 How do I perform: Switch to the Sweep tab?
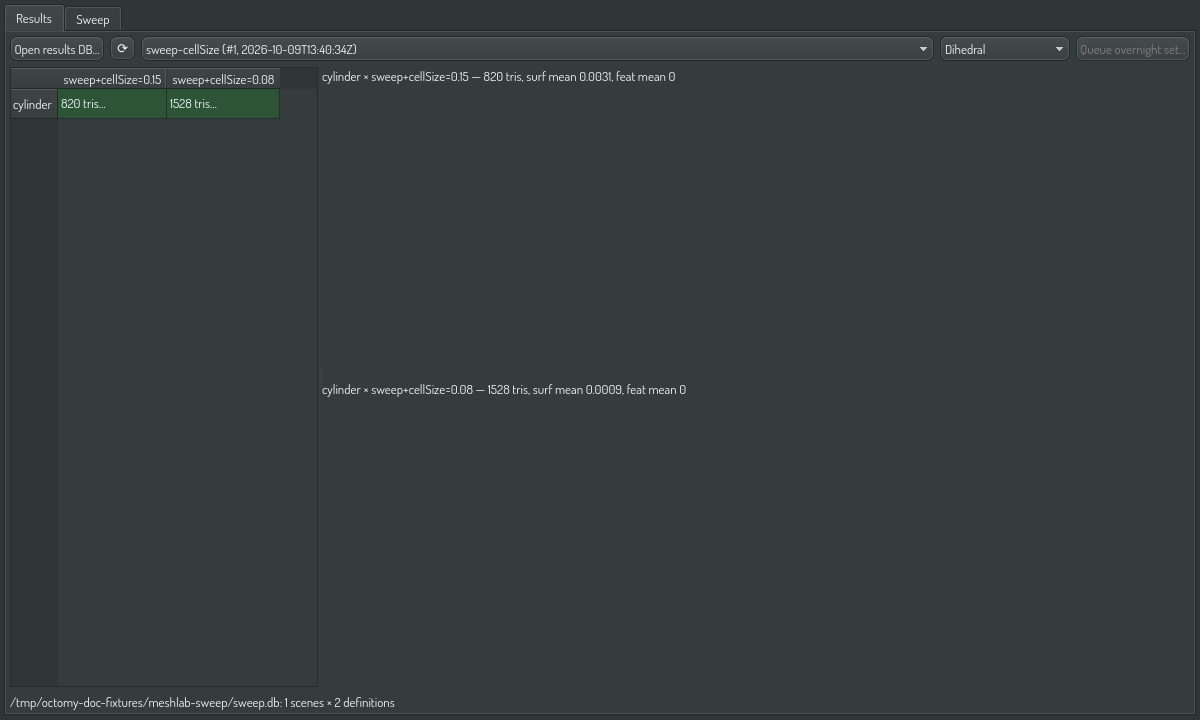tap(93, 20)
